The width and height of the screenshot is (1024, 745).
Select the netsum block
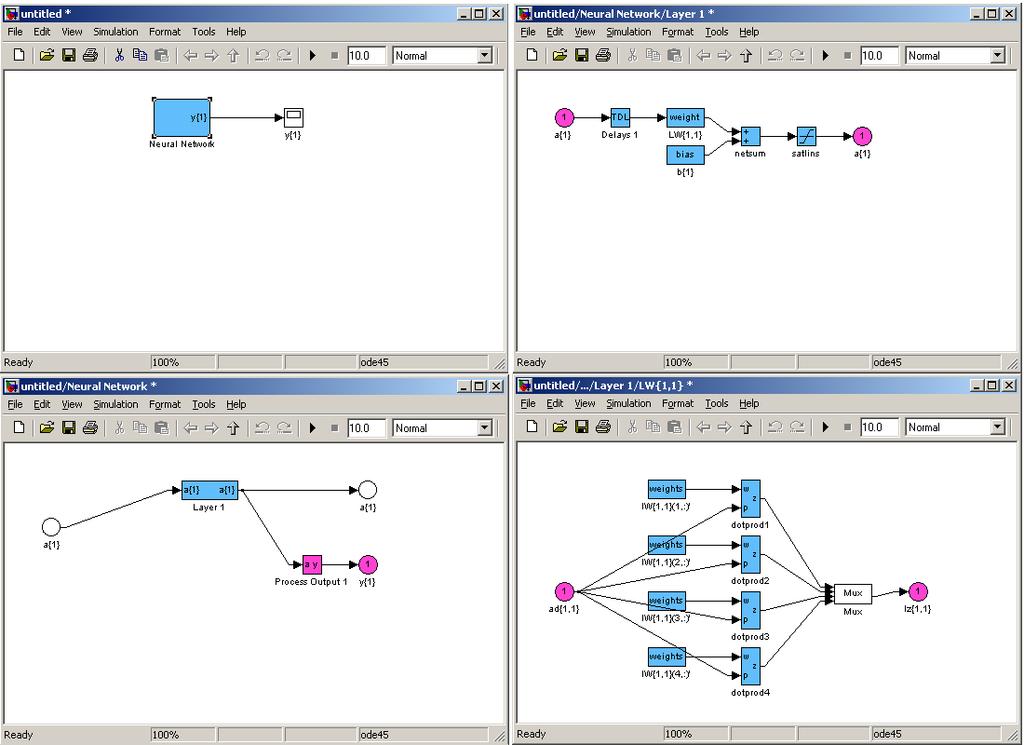click(x=750, y=136)
